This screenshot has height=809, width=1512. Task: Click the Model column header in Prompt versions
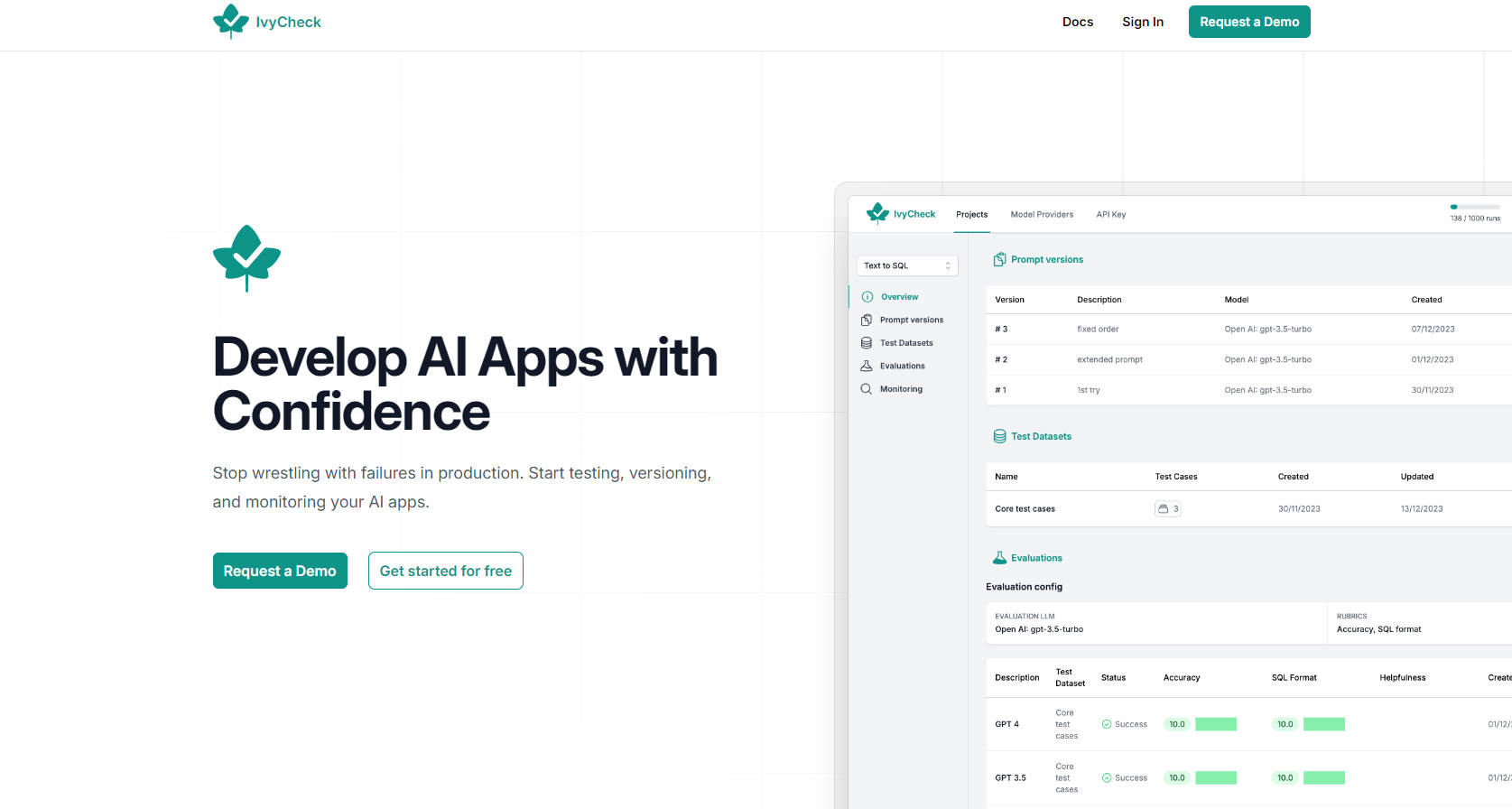click(1236, 300)
